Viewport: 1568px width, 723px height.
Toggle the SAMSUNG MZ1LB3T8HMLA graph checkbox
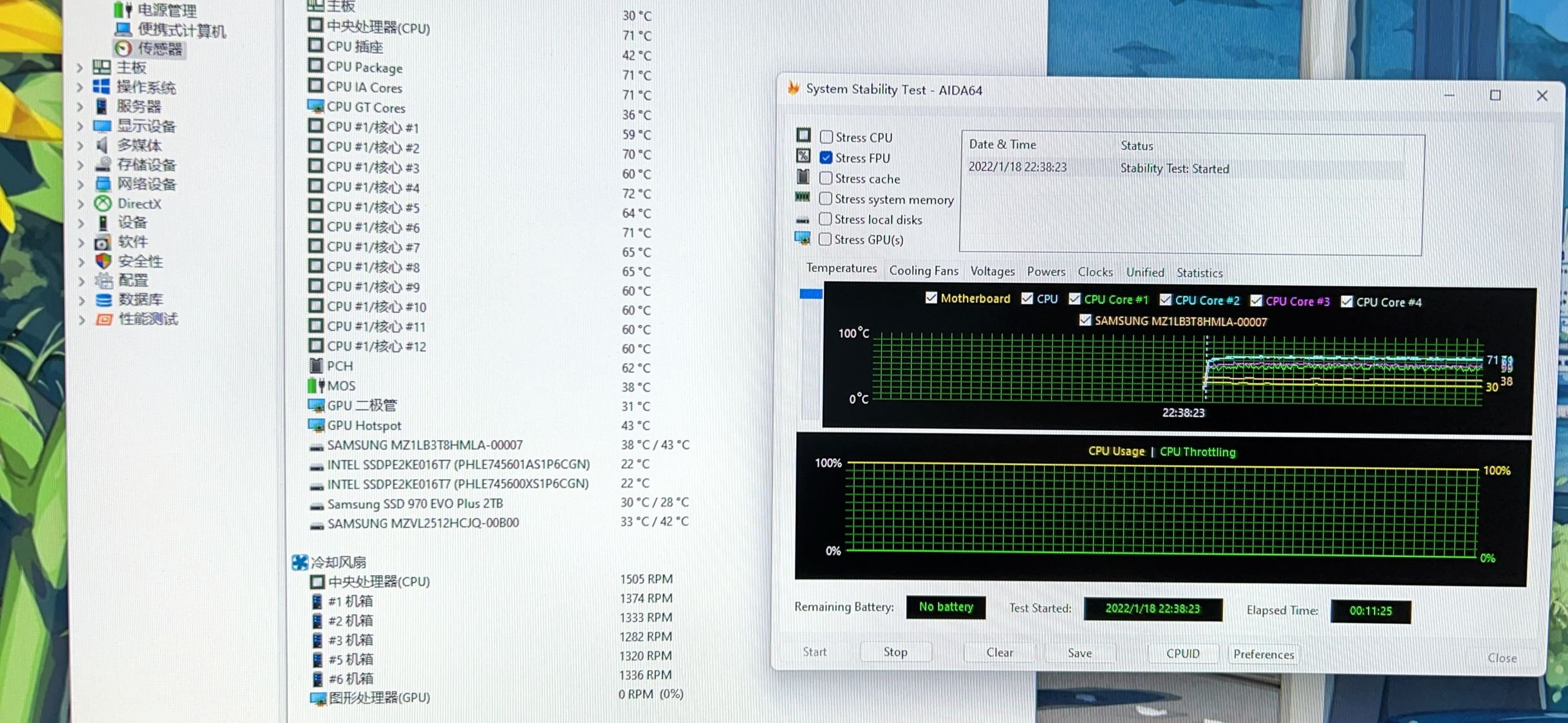tap(1085, 320)
